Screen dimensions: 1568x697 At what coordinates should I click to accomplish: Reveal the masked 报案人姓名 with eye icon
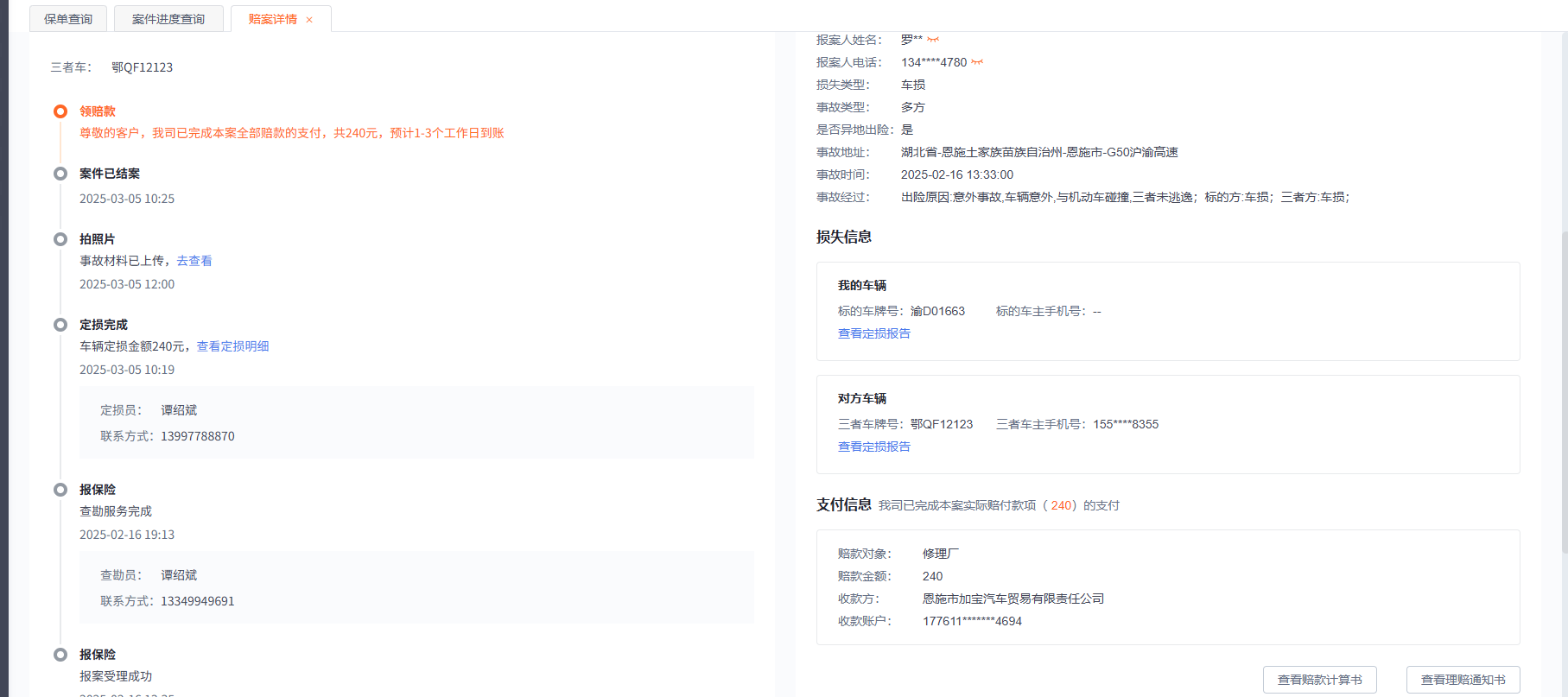click(933, 40)
